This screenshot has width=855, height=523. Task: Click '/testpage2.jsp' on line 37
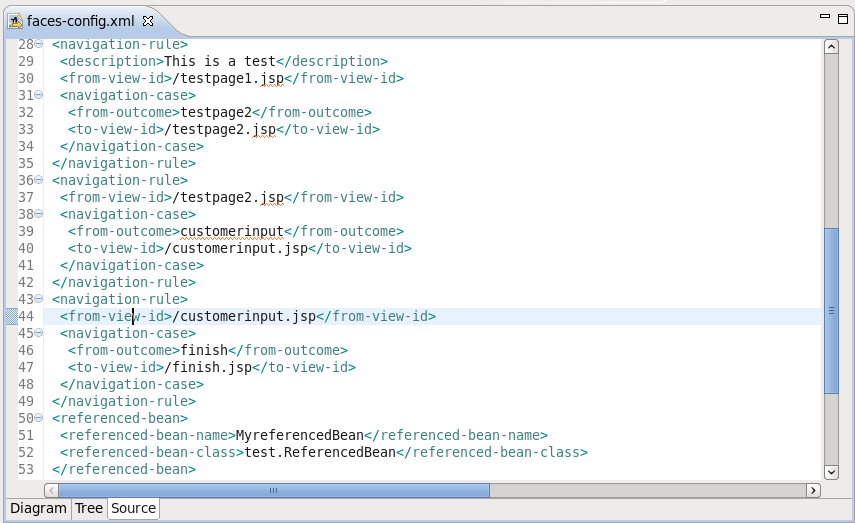pos(228,197)
